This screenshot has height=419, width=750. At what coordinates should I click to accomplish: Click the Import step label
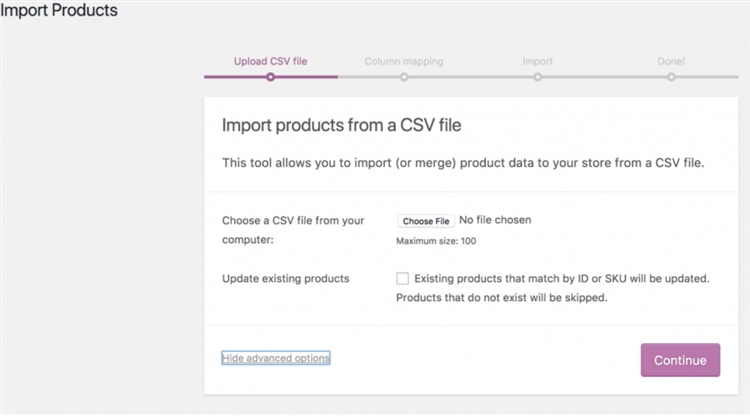coord(537,61)
